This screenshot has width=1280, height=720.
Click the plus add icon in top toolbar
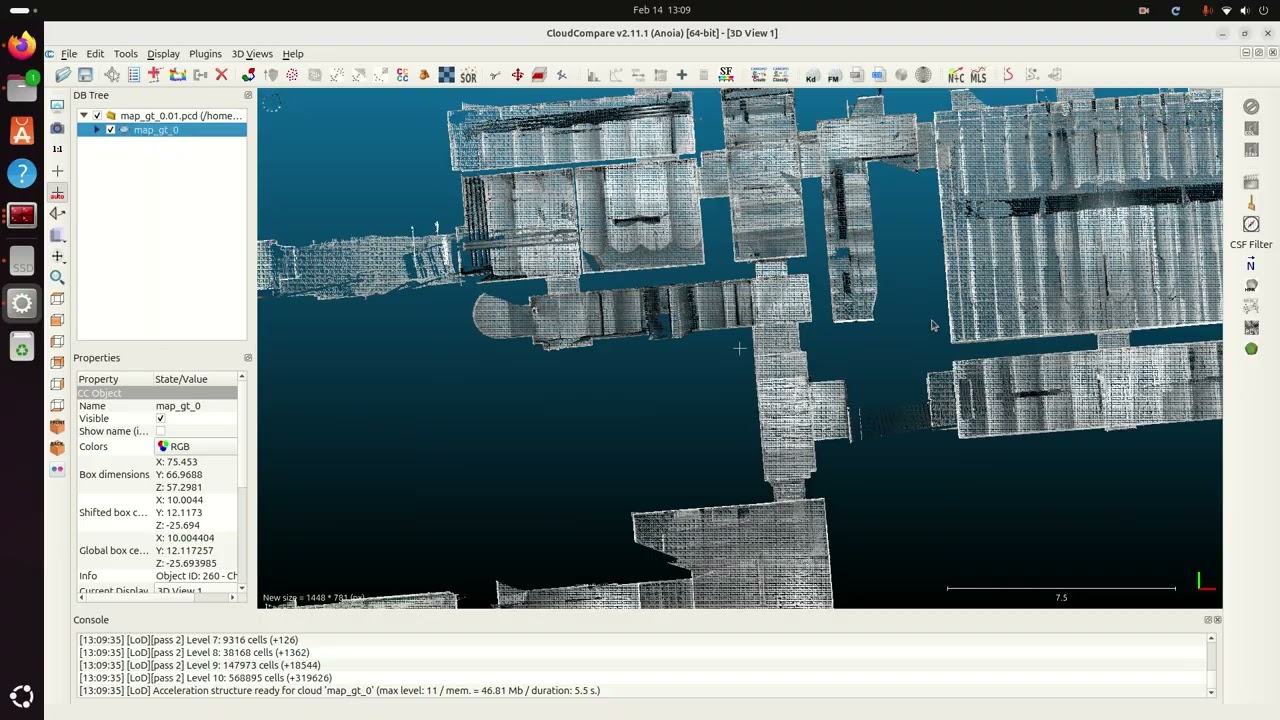pyautogui.click(x=682, y=75)
